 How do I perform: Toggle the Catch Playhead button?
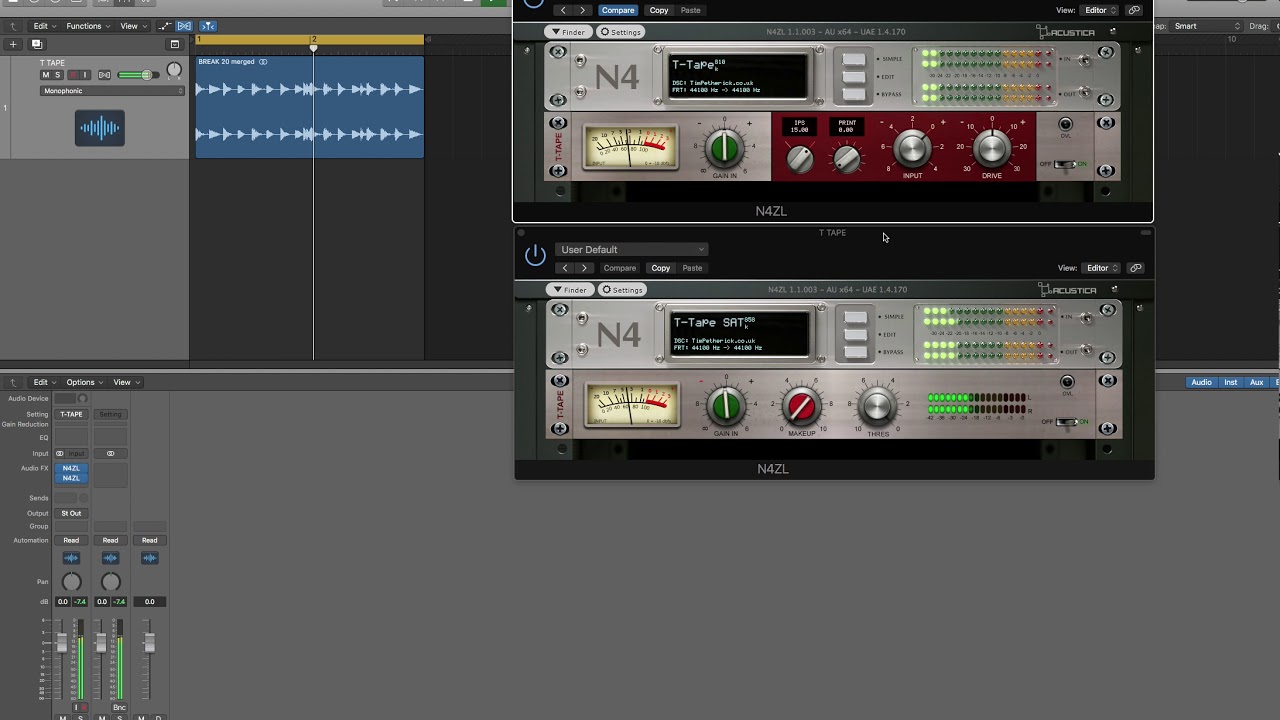click(x=207, y=26)
